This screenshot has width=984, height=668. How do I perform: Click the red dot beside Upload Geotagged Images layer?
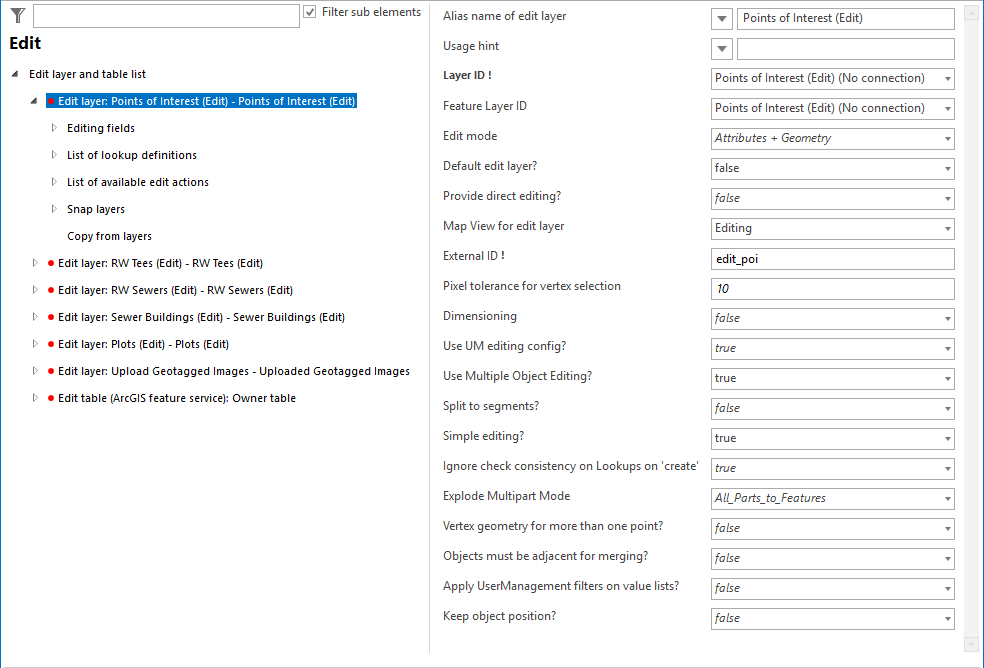(x=50, y=370)
